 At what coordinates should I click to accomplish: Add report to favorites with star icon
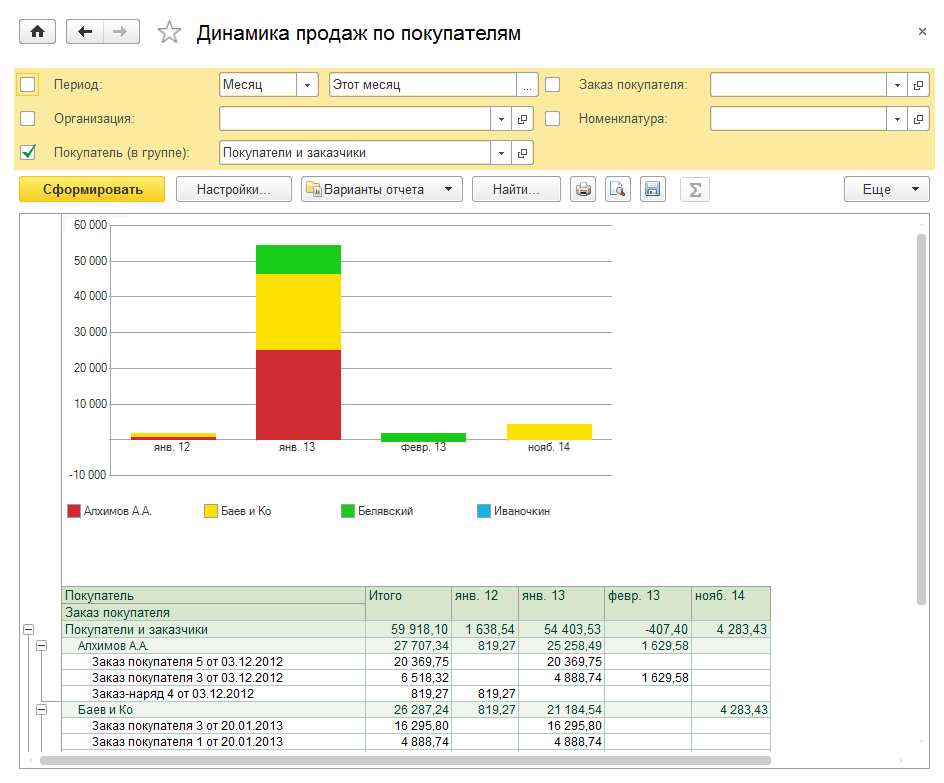click(x=170, y=33)
